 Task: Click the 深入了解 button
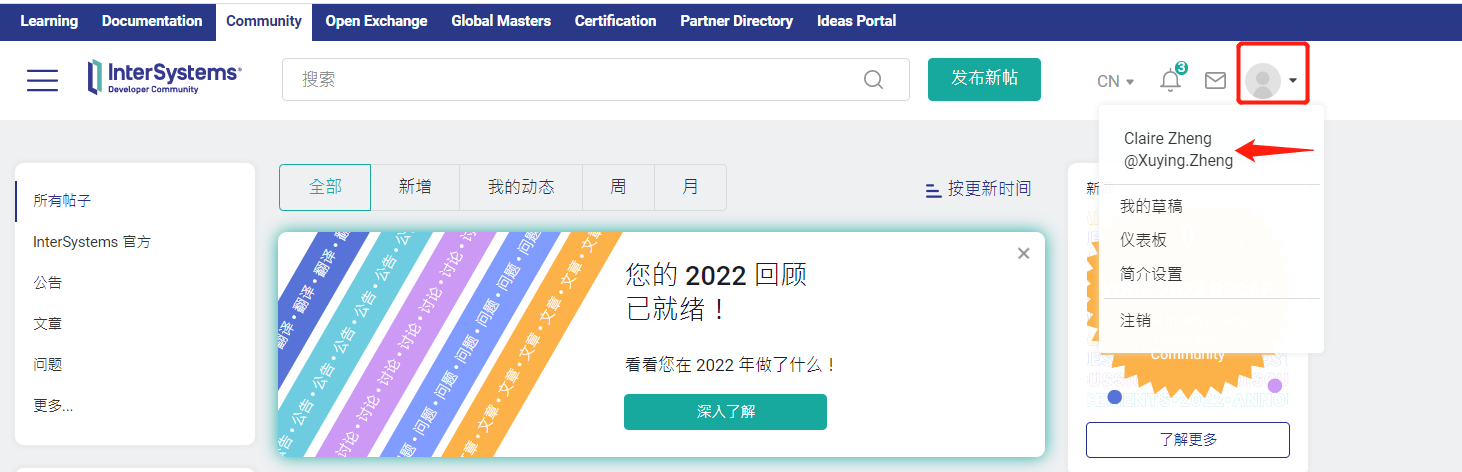point(725,412)
